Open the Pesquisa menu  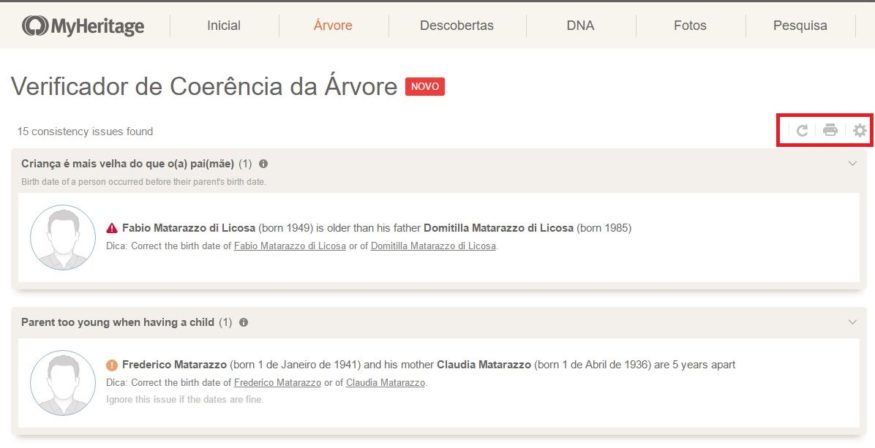click(800, 26)
